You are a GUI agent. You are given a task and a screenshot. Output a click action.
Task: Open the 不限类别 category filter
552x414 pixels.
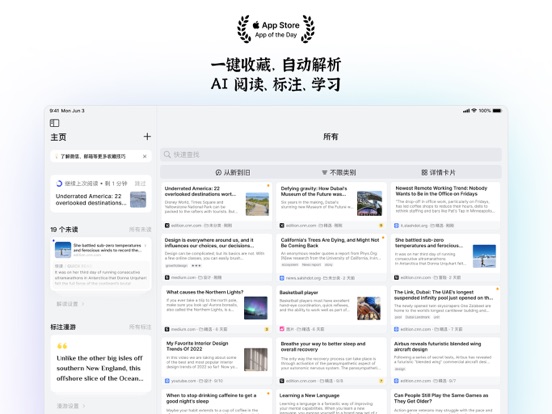click(x=339, y=172)
